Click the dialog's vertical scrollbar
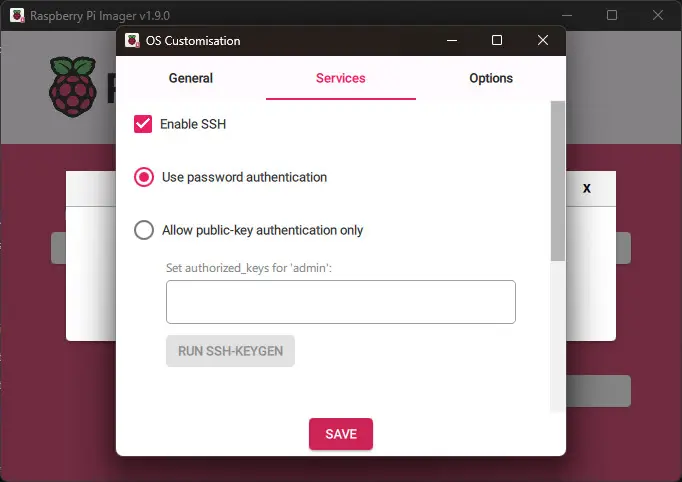 coord(557,180)
